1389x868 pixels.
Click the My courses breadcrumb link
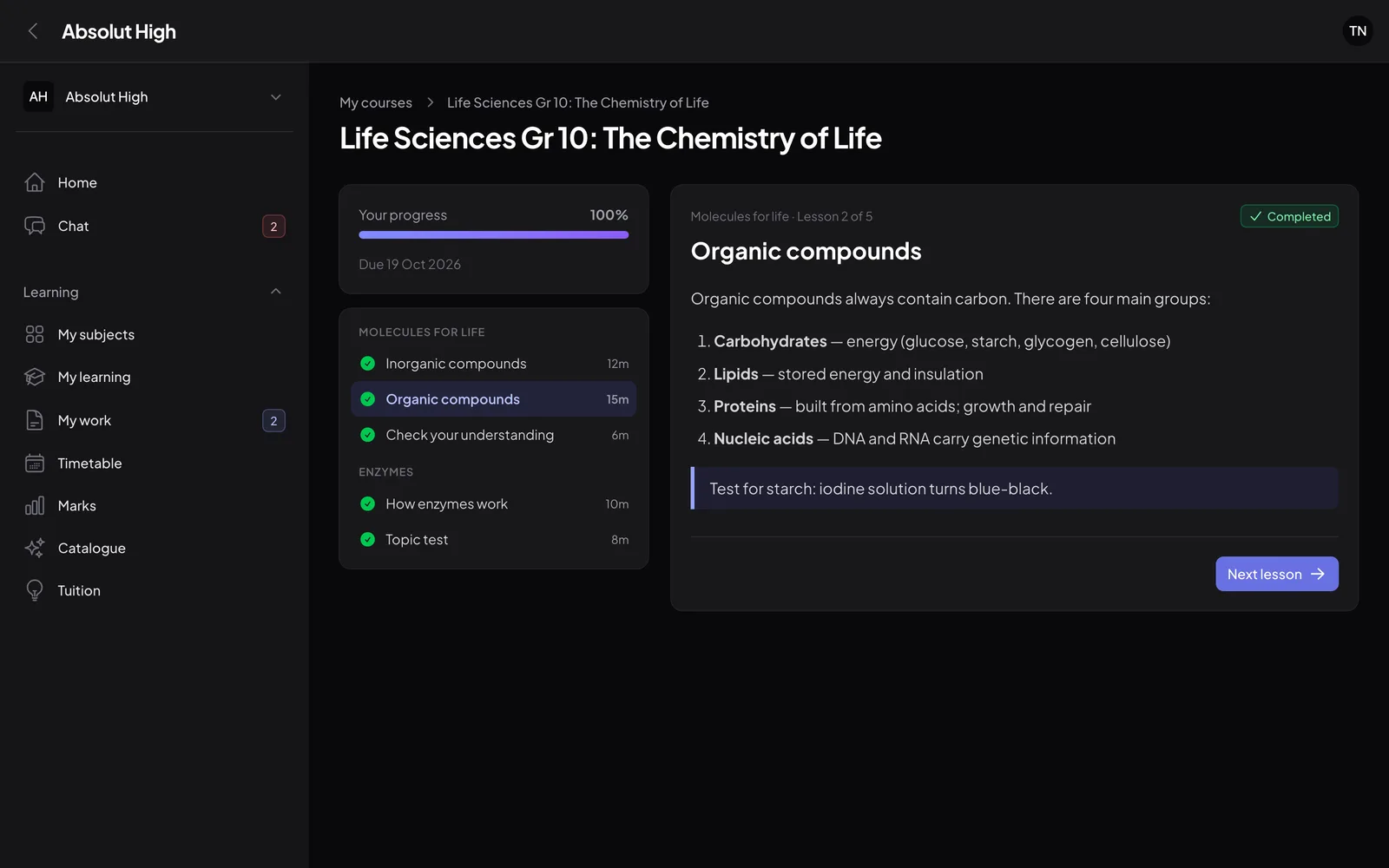[x=376, y=102]
